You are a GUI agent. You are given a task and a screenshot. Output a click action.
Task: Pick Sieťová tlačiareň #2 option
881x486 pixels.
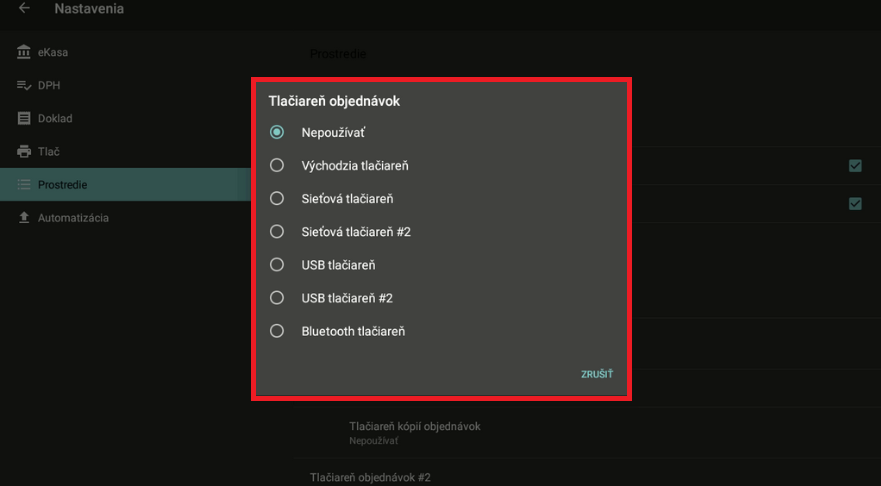pos(277,231)
